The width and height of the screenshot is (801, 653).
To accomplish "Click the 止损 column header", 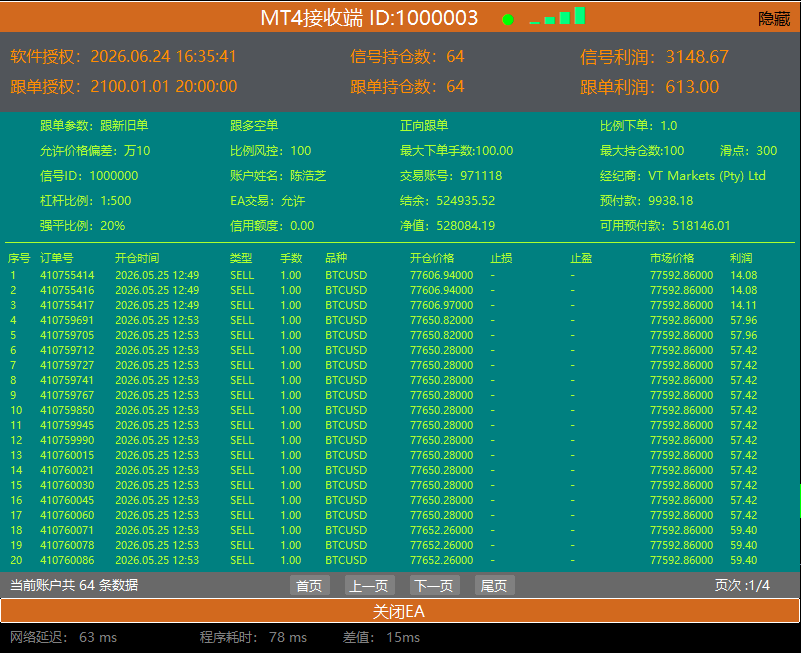I will click(x=501, y=258).
